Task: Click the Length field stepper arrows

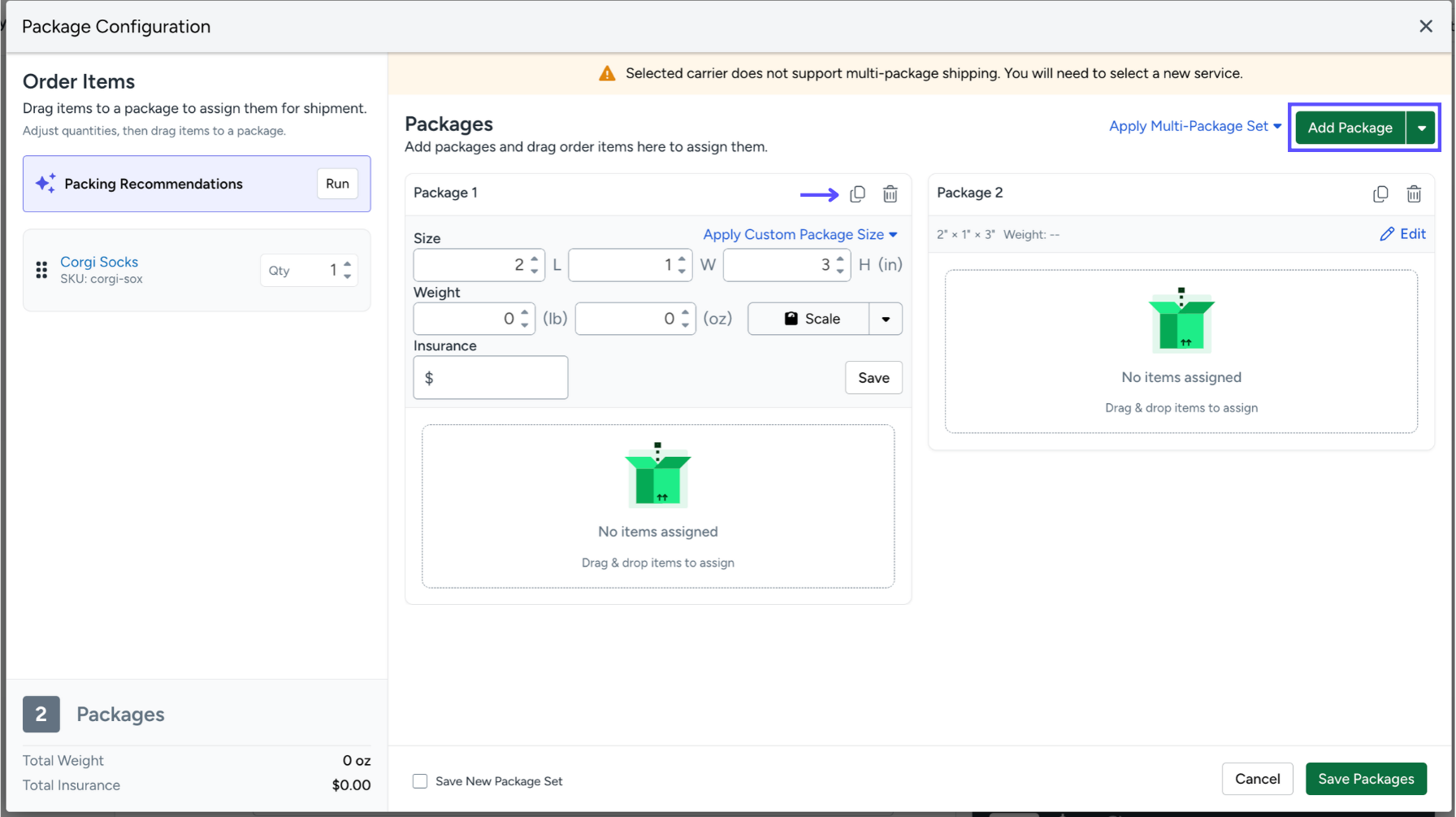Action: pyautogui.click(x=535, y=264)
